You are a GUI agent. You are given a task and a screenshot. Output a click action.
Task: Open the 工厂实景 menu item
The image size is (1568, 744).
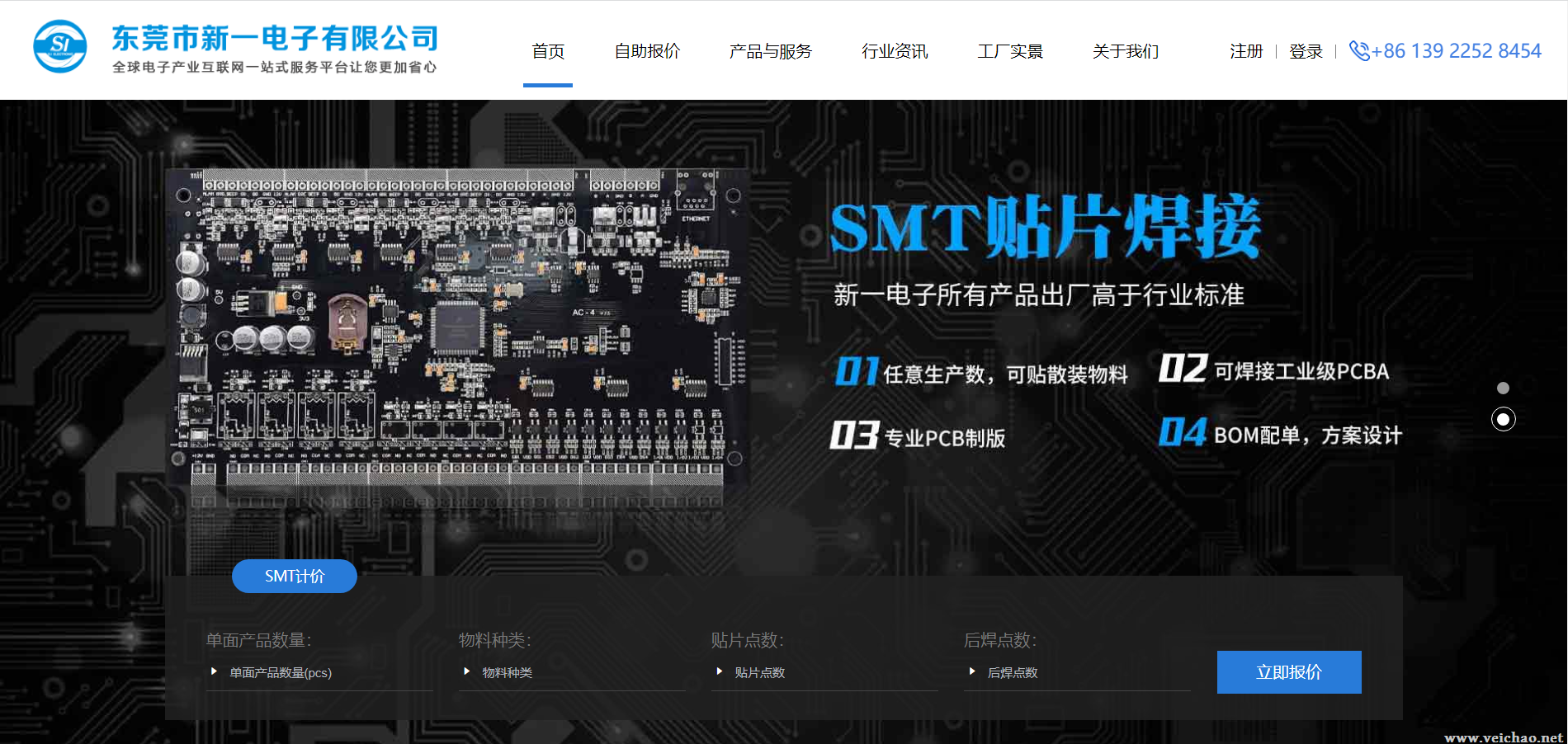pyautogui.click(x=1010, y=51)
